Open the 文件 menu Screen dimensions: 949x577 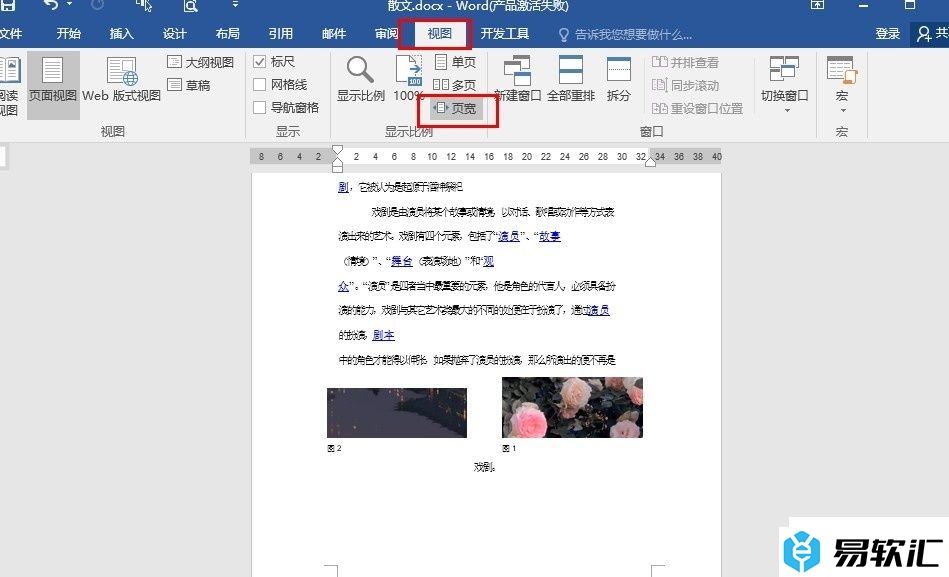tap(11, 34)
